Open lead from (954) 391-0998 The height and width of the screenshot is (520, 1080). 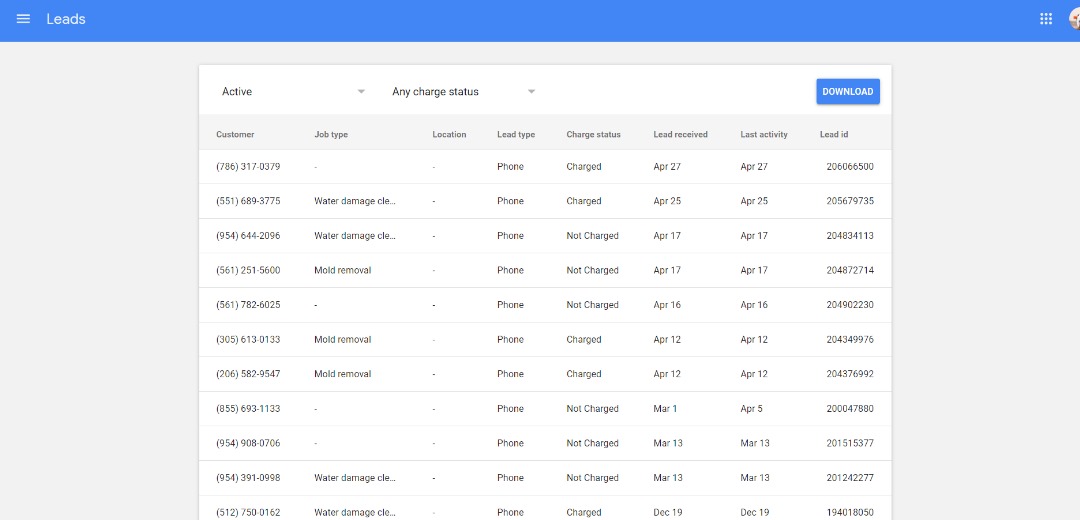coord(248,478)
